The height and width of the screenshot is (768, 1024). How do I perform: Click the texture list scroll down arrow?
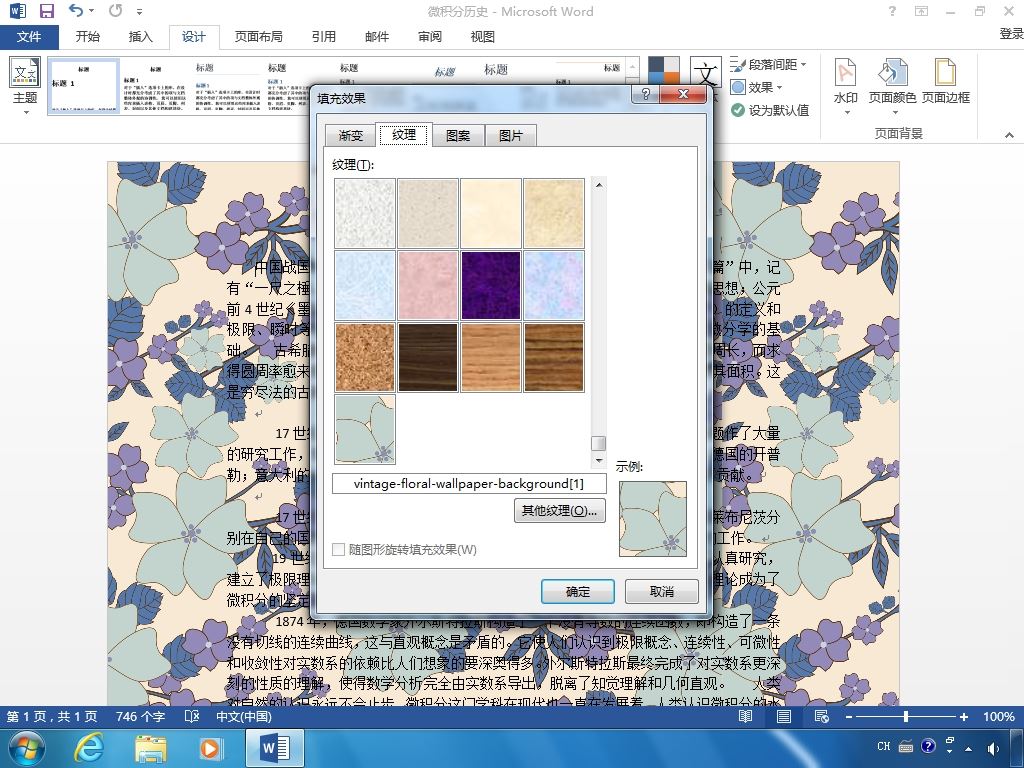coord(599,460)
